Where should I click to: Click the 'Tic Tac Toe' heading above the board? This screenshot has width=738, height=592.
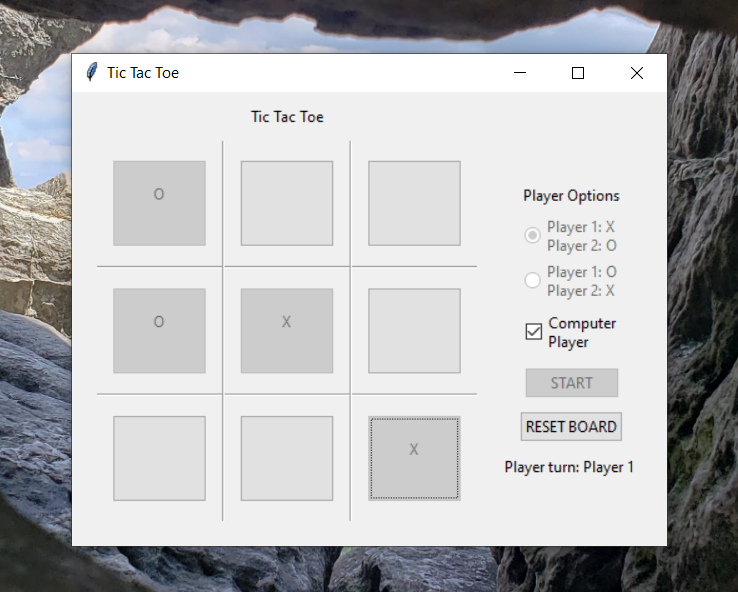[x=287, y=117]
